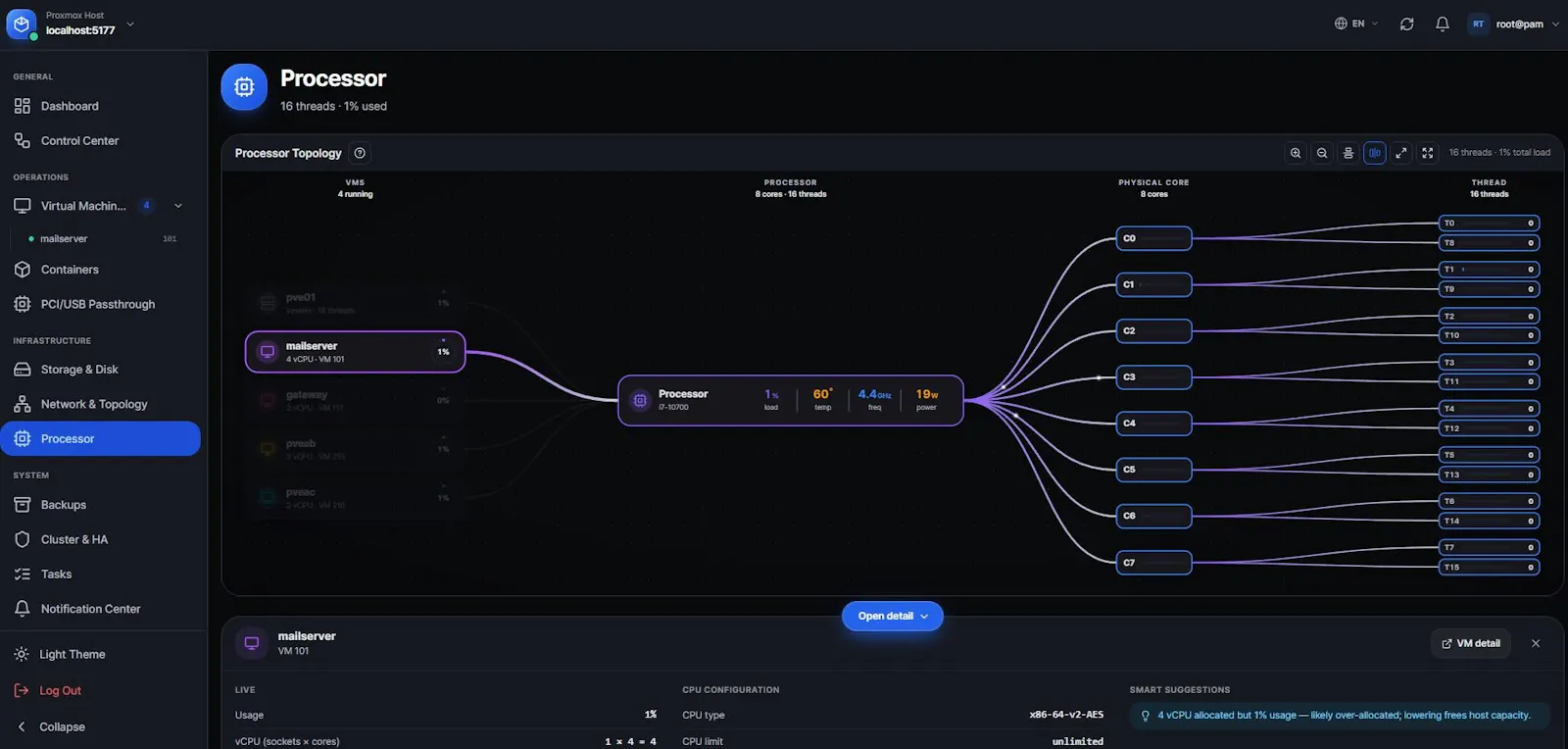Zoom out of the processor topology

click(x=1322, y=153)
